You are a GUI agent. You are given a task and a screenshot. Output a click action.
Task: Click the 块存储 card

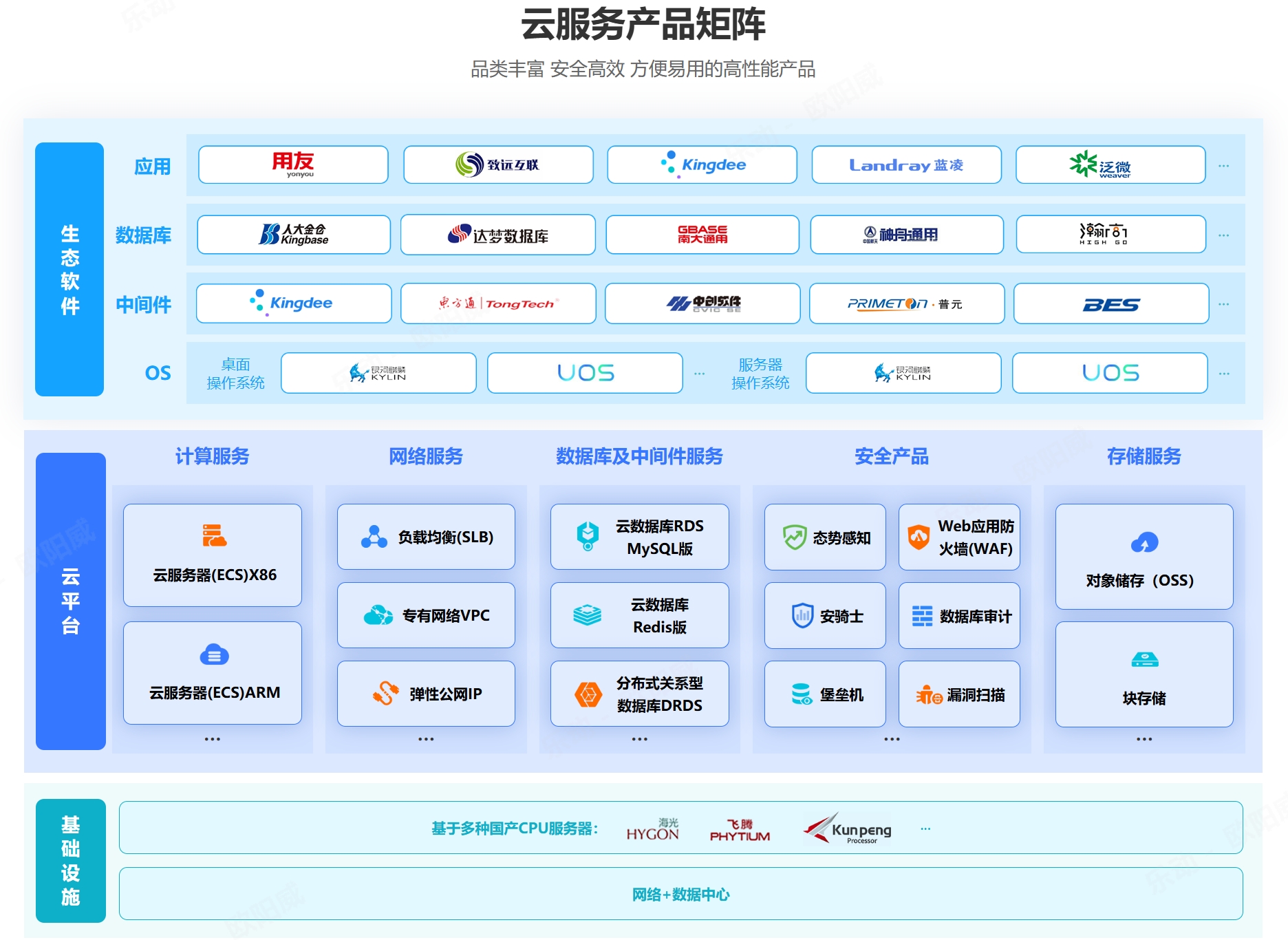click(1144, 674)
